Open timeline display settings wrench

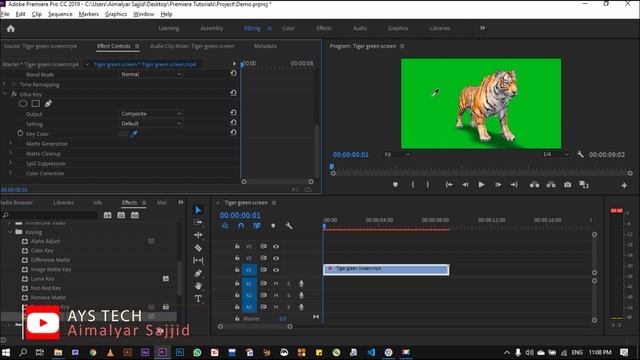[x=289, y=226]
